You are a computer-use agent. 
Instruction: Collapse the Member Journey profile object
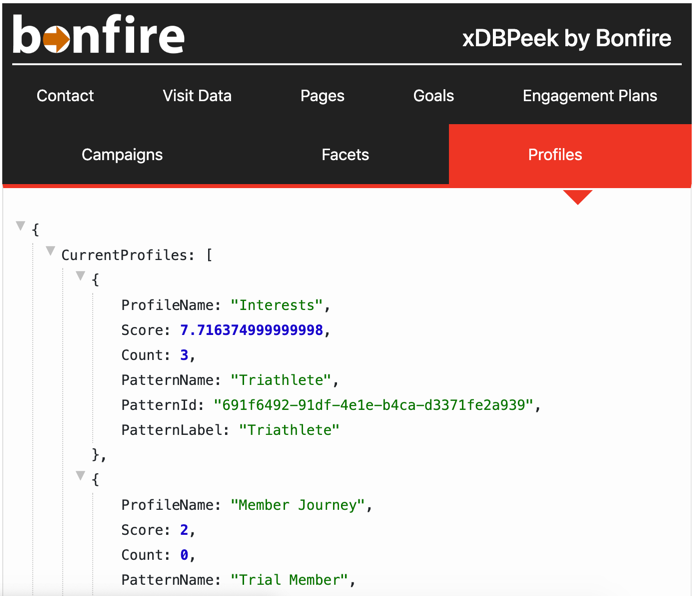point(80,476)
